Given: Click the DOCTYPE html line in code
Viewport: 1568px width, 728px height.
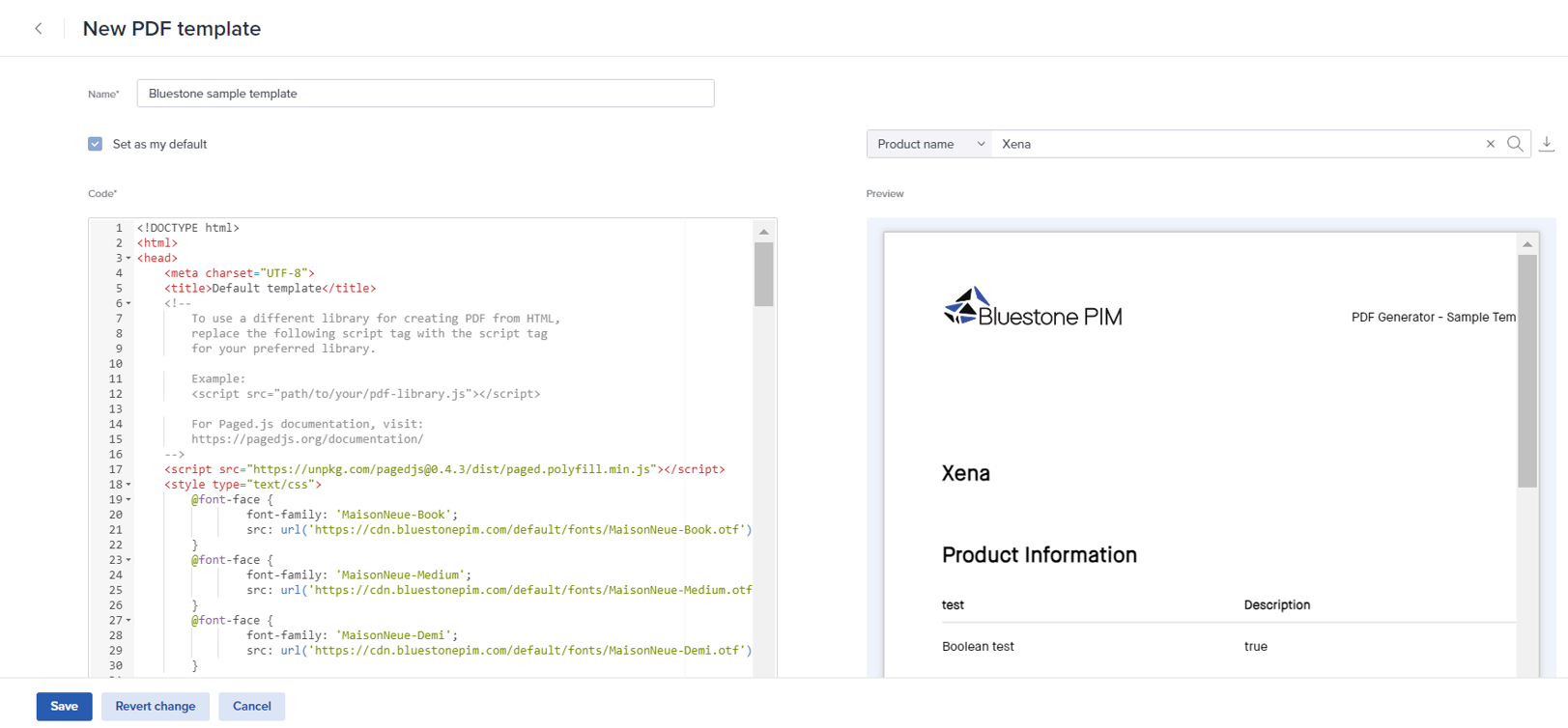Looking at the screenshot, I should 188,228.
